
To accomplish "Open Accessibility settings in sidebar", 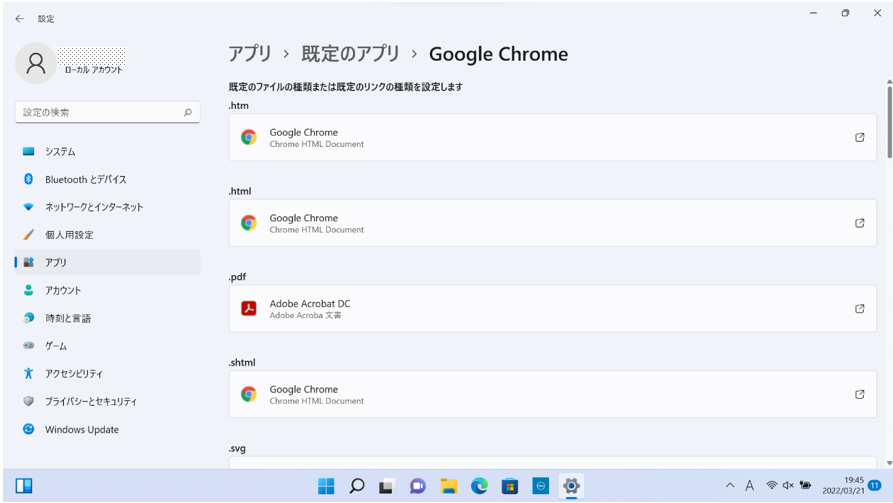I will (x=108, y=374).
